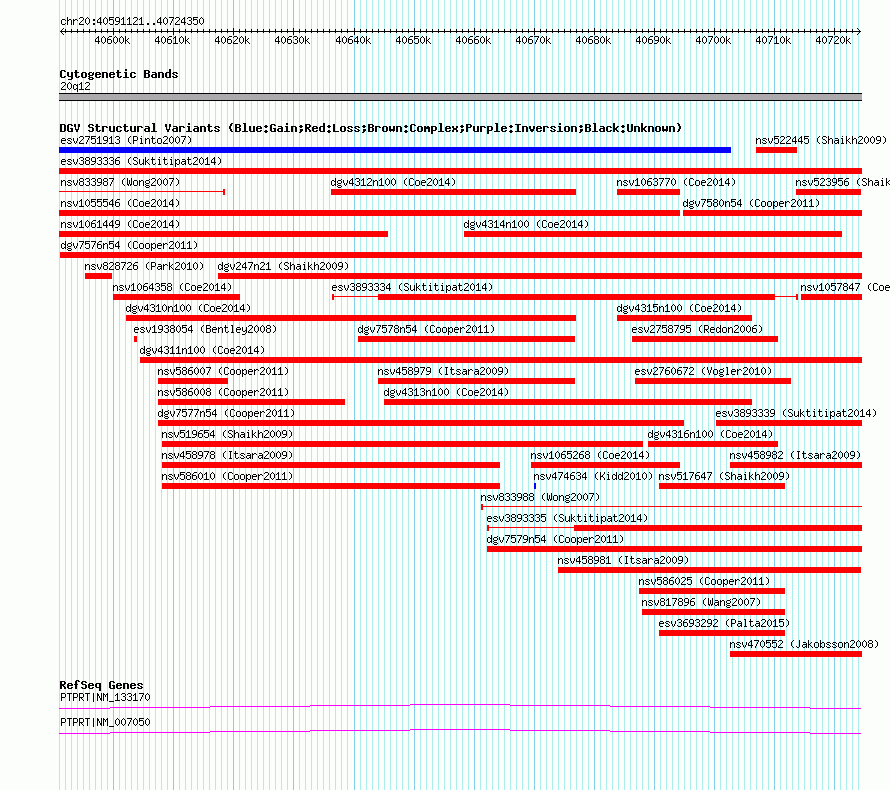
Task: Select nsv470552 (Jakobsson2008) variant
Action: pos(804,644)
